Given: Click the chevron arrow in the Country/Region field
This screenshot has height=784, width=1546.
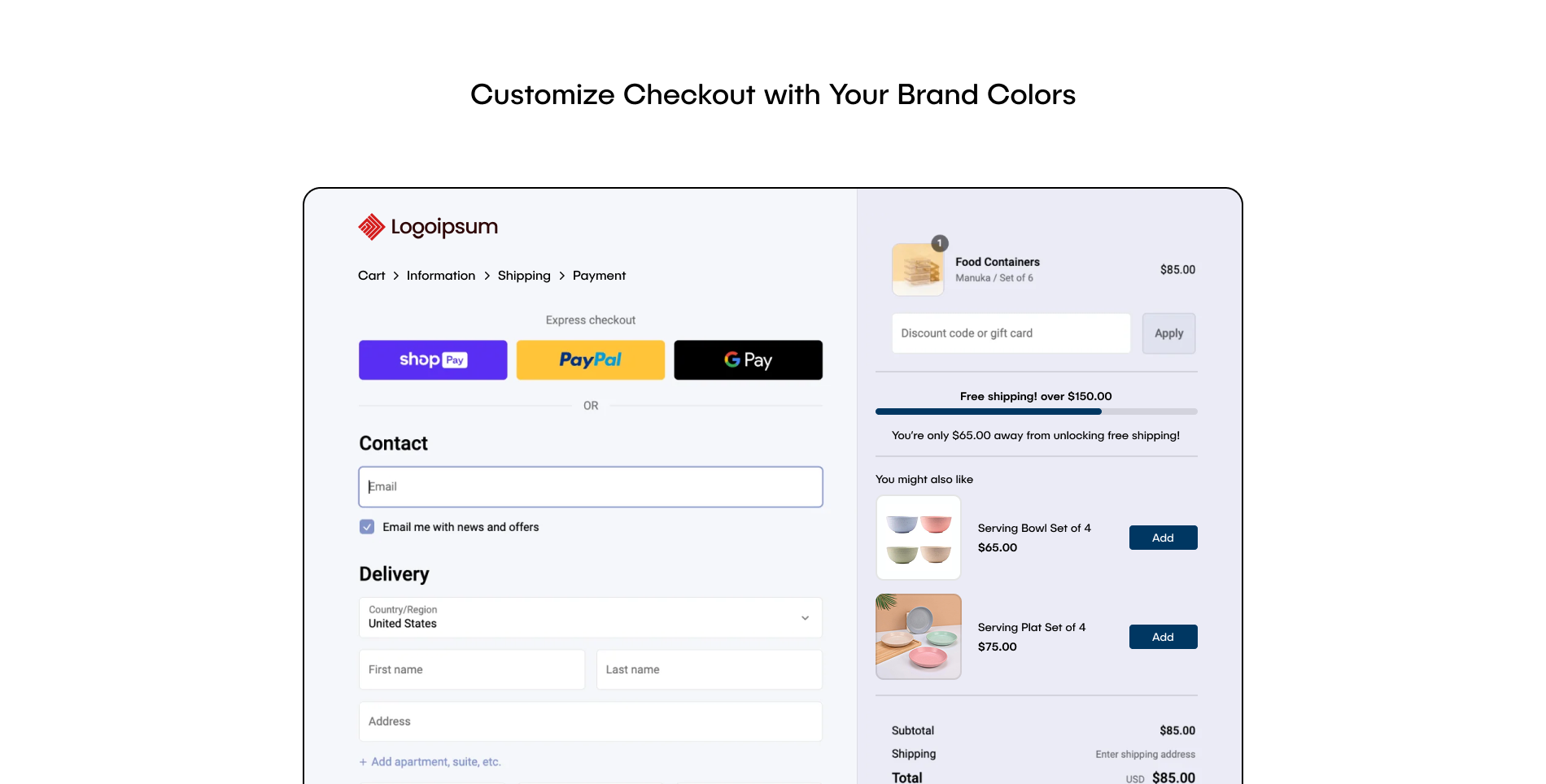Looking at the screenshot, I should coord(805,618).
